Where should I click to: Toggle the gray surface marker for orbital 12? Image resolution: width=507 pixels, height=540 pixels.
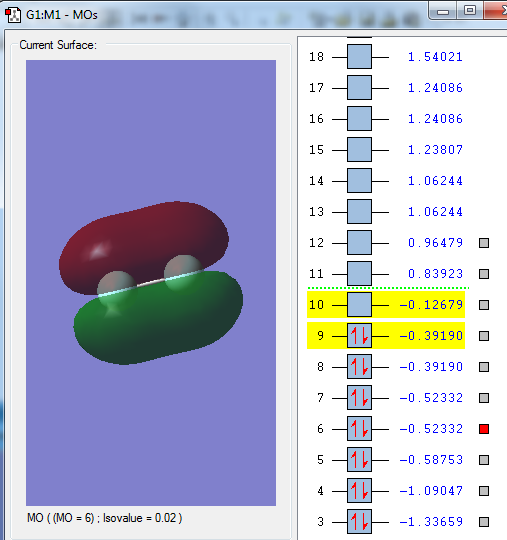[484, 243]
